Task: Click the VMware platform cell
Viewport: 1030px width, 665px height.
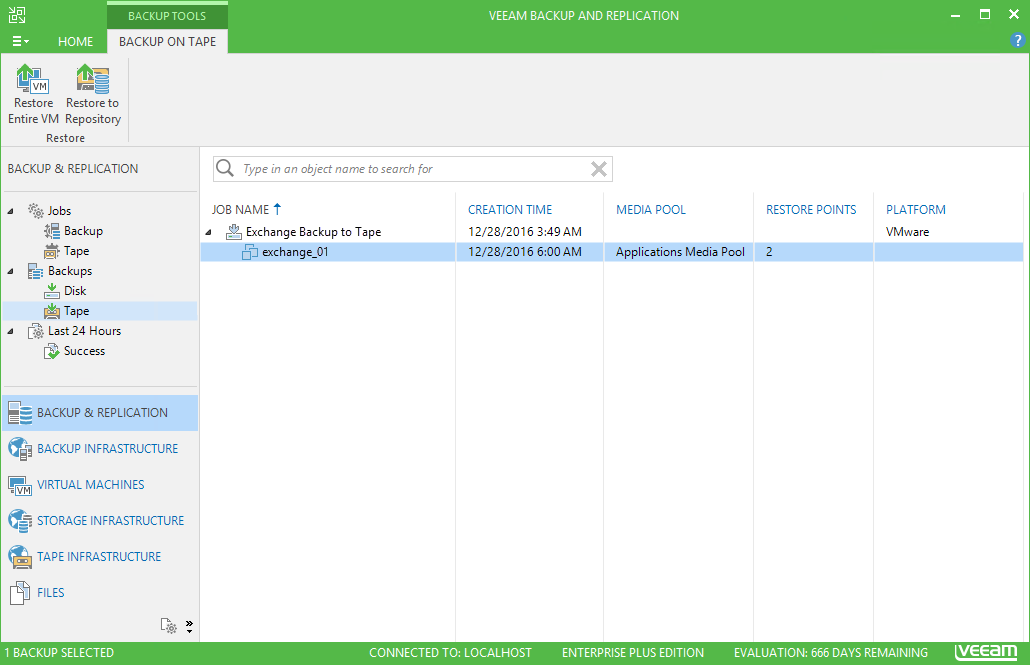Action: [907, 232]
